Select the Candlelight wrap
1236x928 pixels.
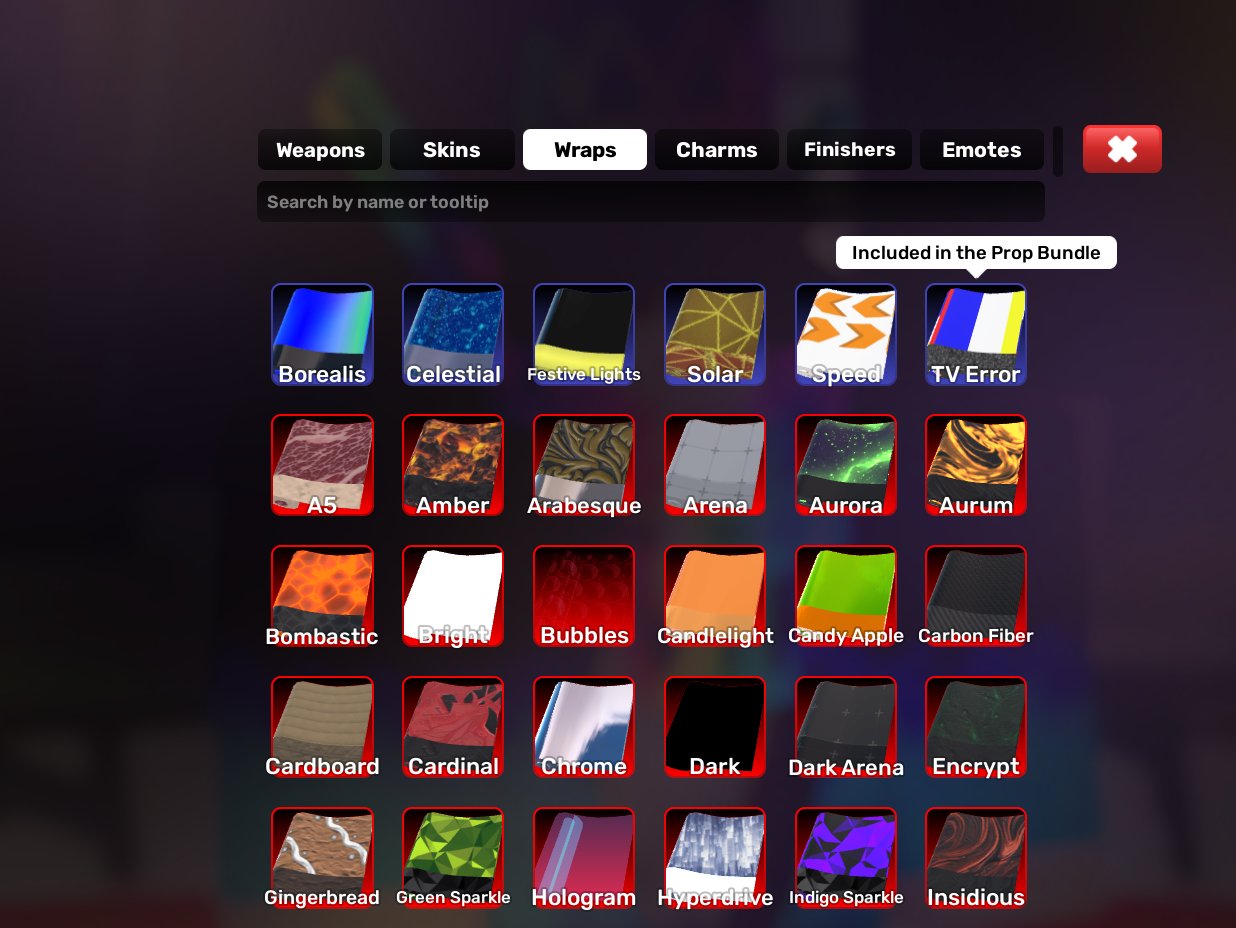[715, 597]
